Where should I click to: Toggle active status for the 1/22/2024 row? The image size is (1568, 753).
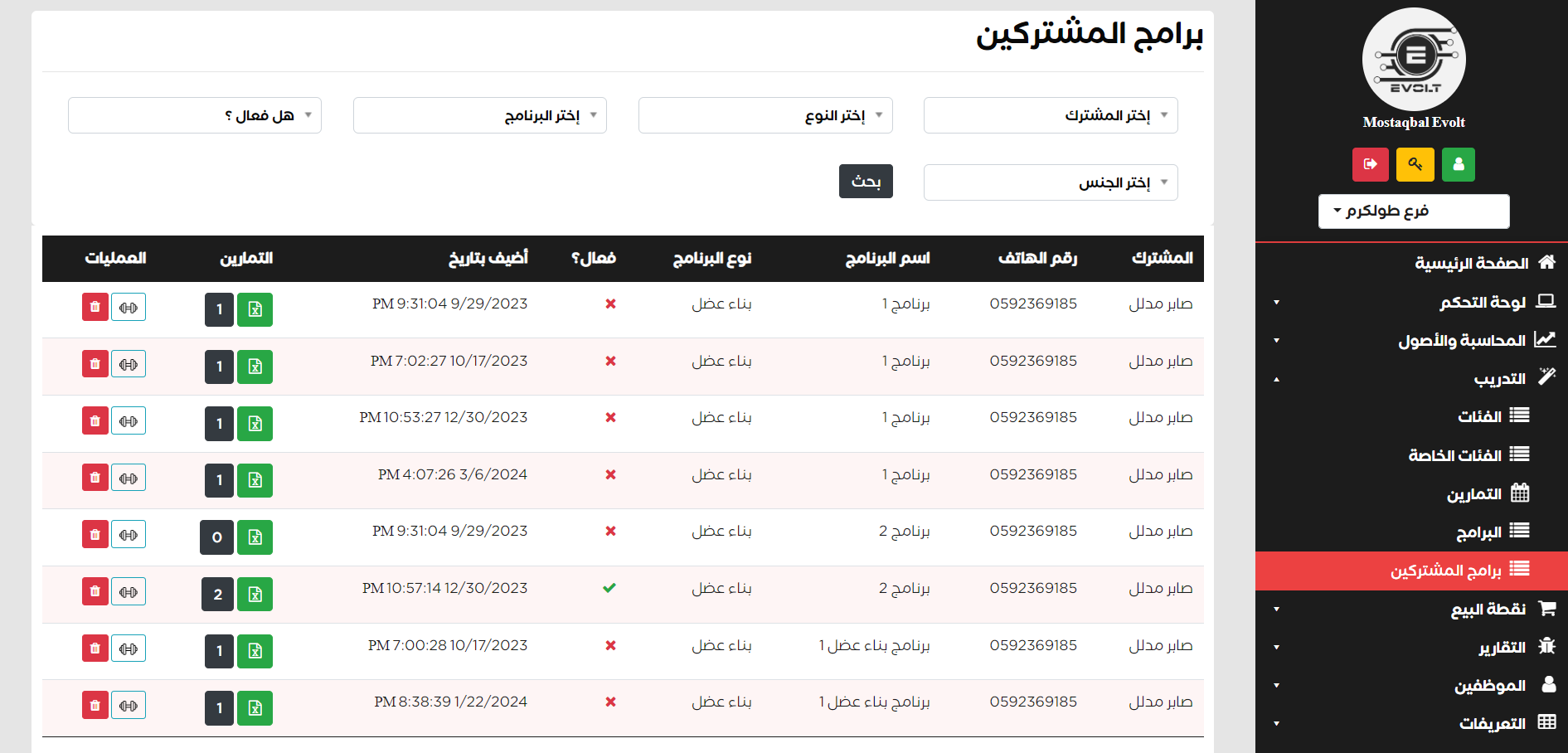(x=610, y=702)
